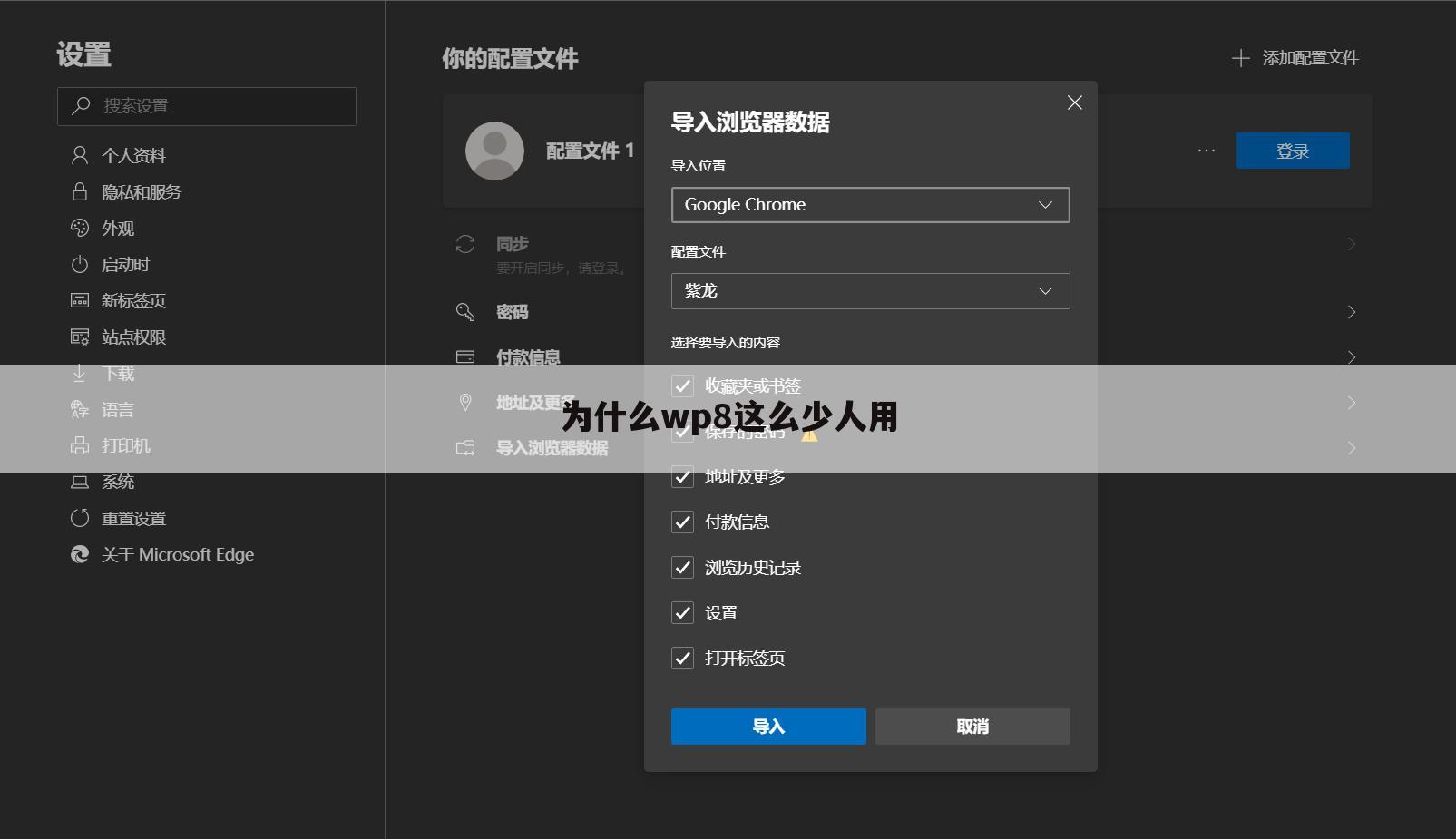The height and width of the screenshot is (839, 1456).
Task: Uncheck the 收藏夹或书签 checkbox
Action: [682, 386]
